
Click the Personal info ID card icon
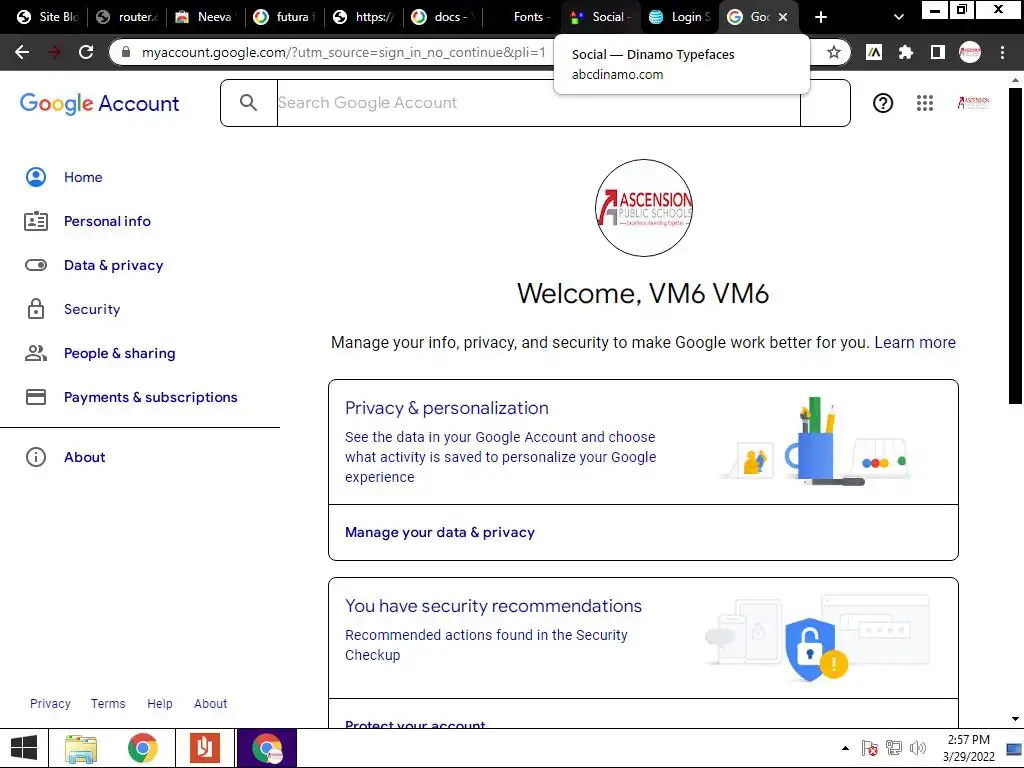pos(36,221)
